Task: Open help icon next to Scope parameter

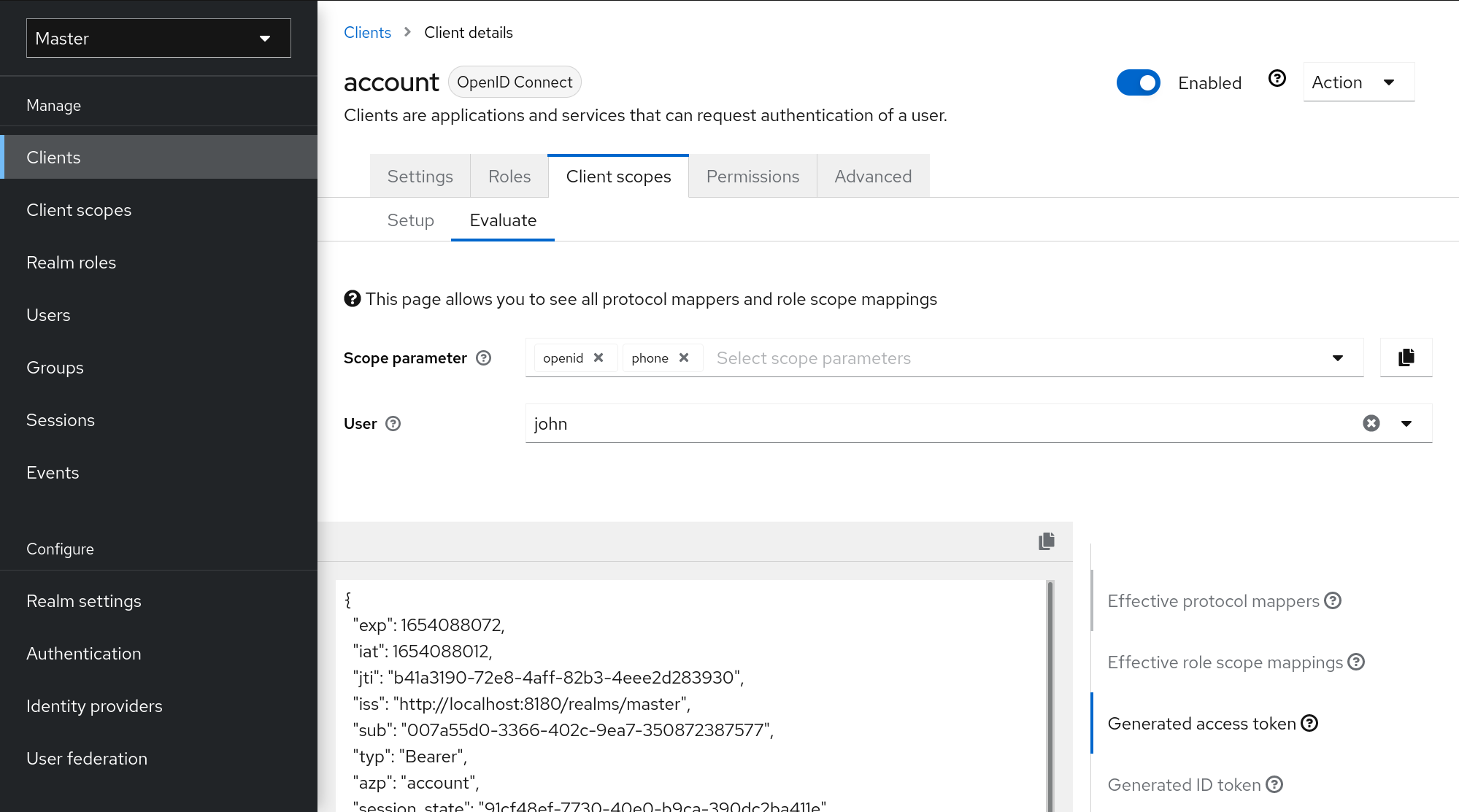Action: [x=483, y=358]
